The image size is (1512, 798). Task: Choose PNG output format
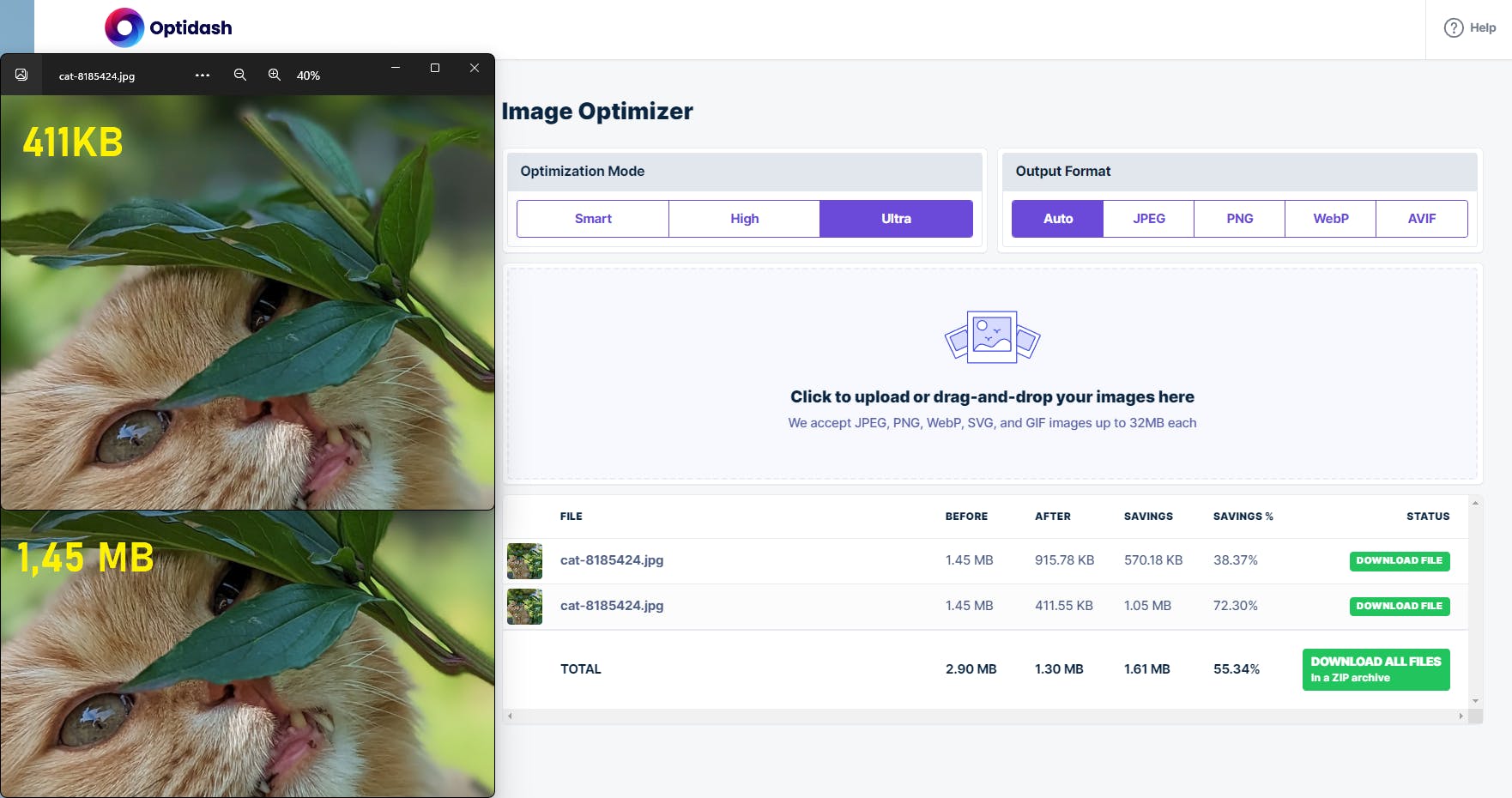(x=1240, y=219)
